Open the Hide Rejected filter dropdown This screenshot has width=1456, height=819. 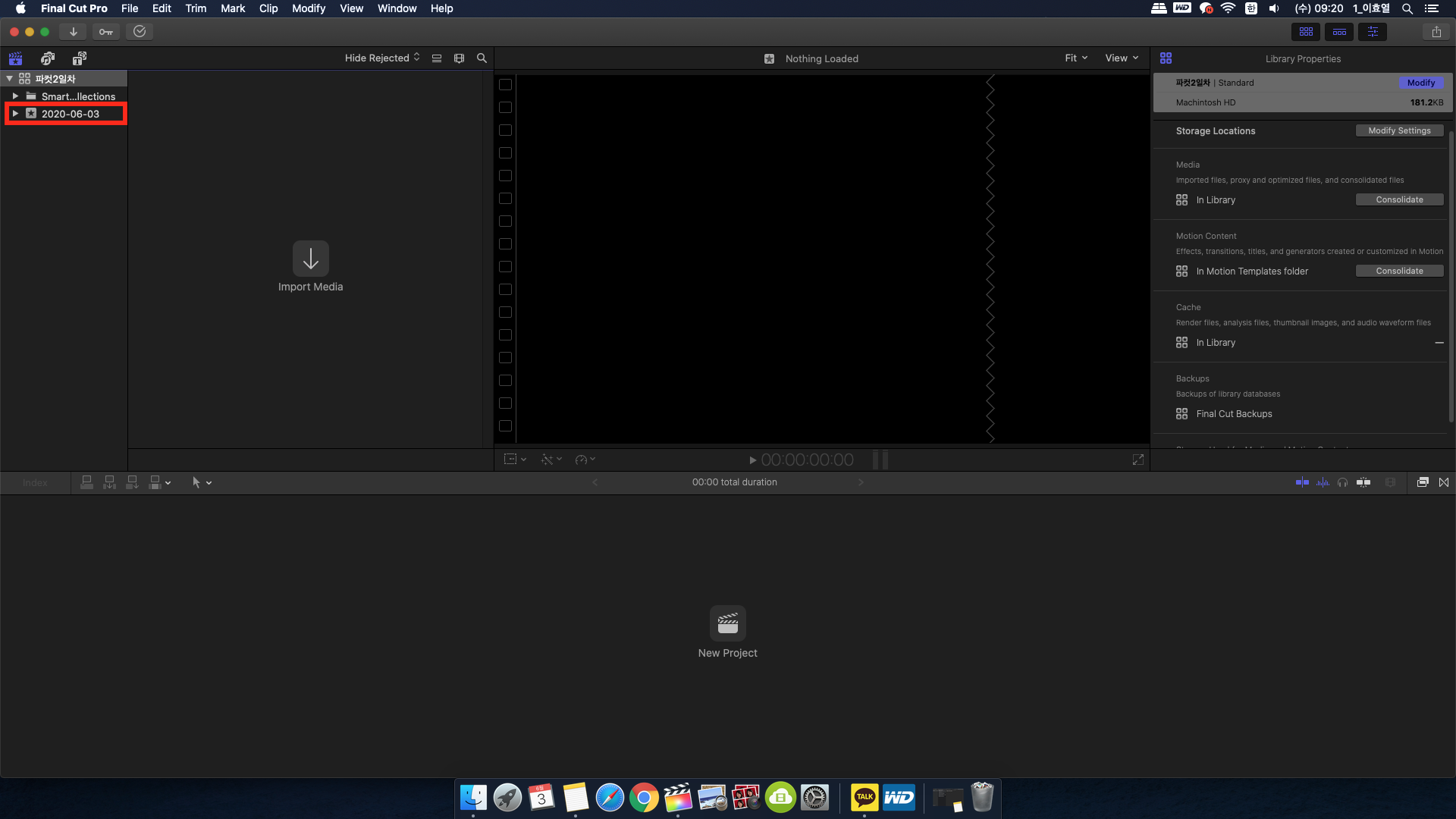coord(382,58)
